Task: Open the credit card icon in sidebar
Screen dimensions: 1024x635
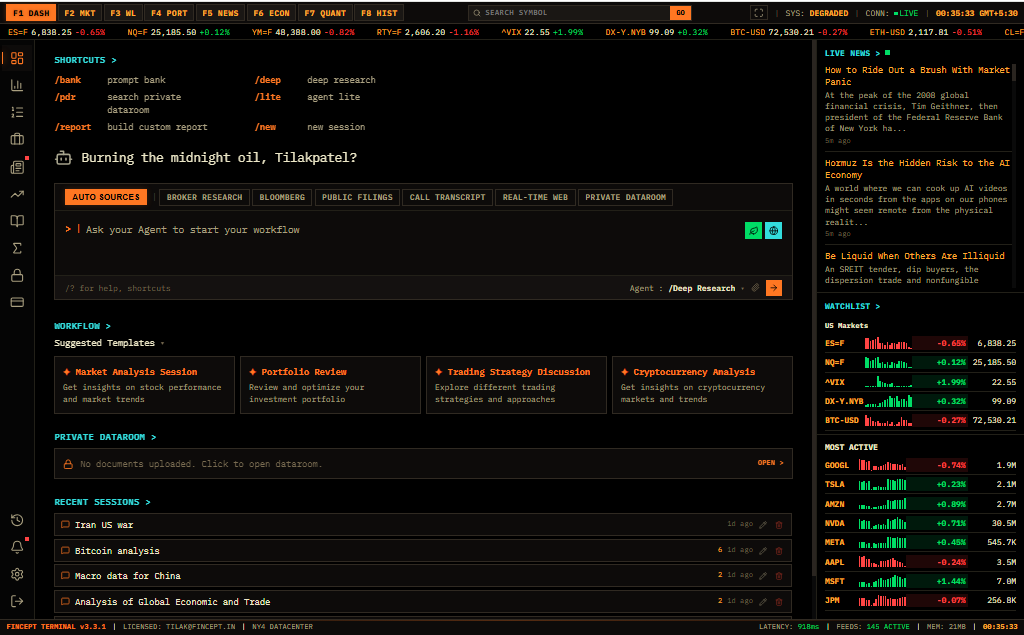Action: tap(18, 302)
